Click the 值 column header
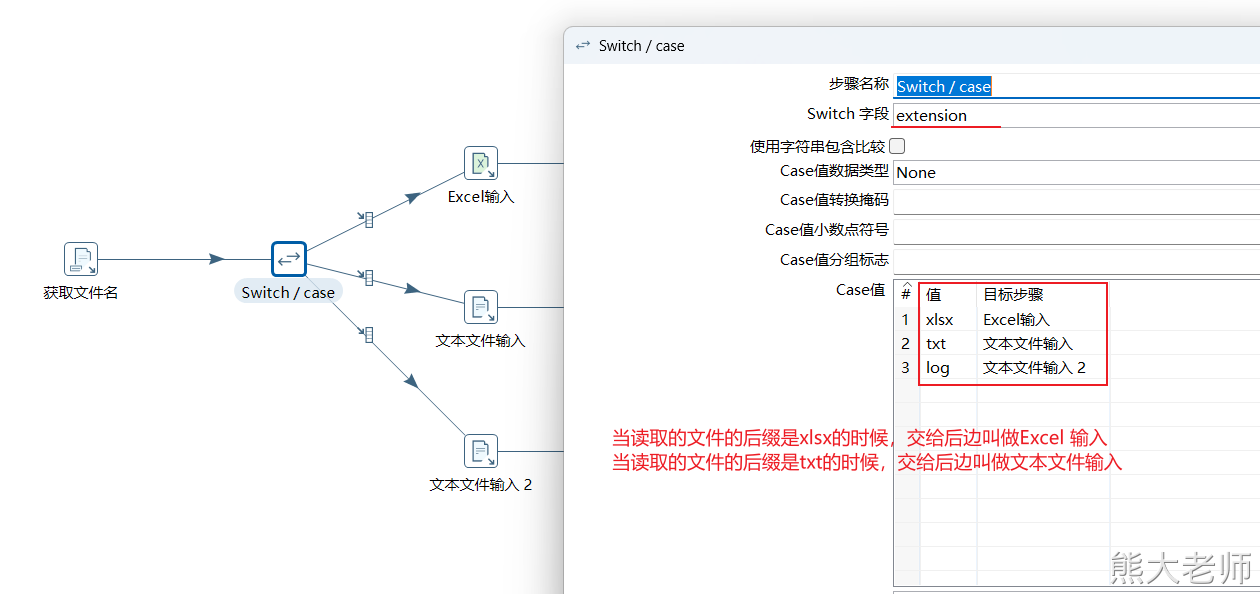1260x594 pixels. 948,295
